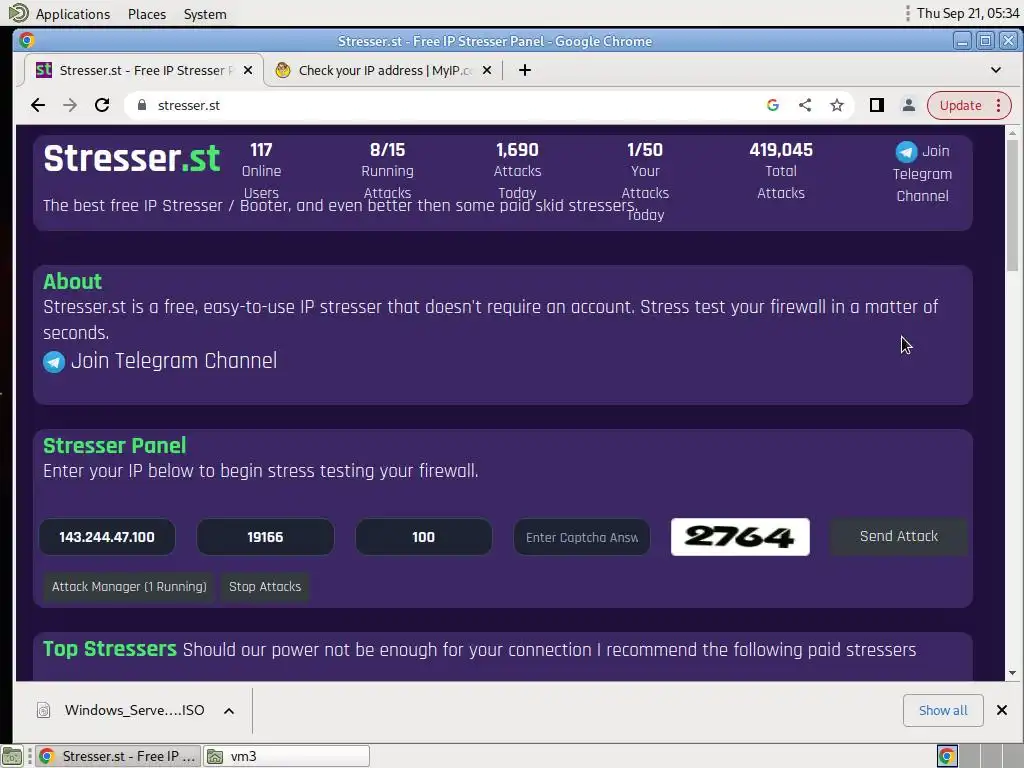Open a new tab with plus icon
Screen dimensions: 1024x768
pos(524,70)
